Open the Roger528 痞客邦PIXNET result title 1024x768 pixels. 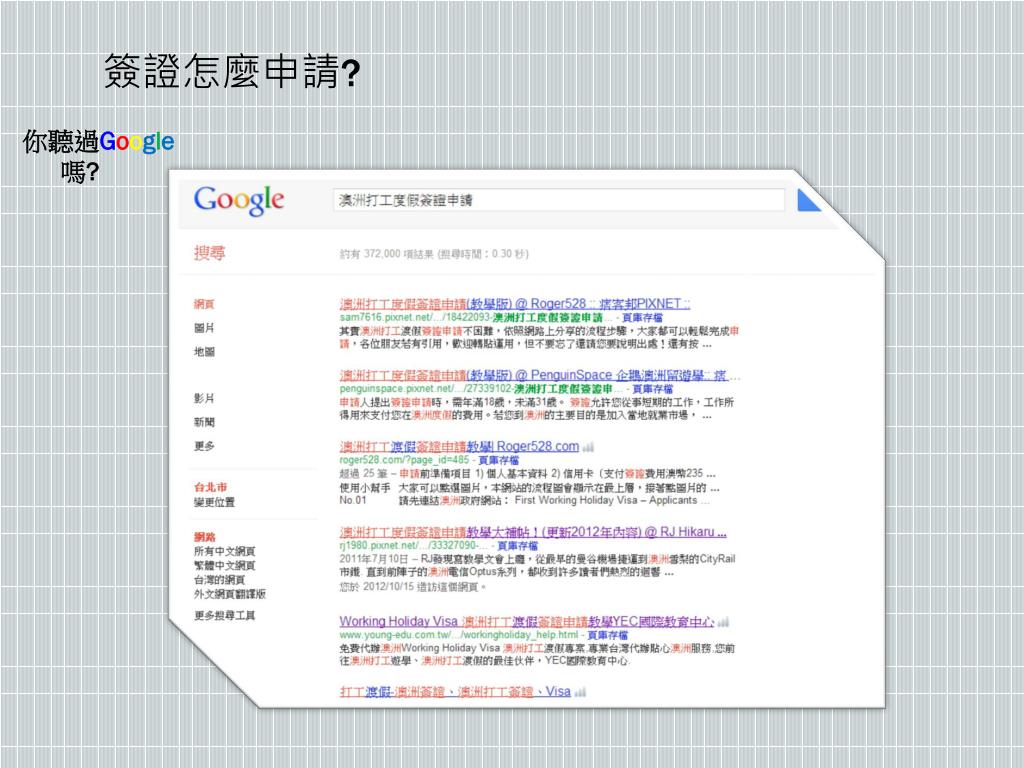[515, 304]
